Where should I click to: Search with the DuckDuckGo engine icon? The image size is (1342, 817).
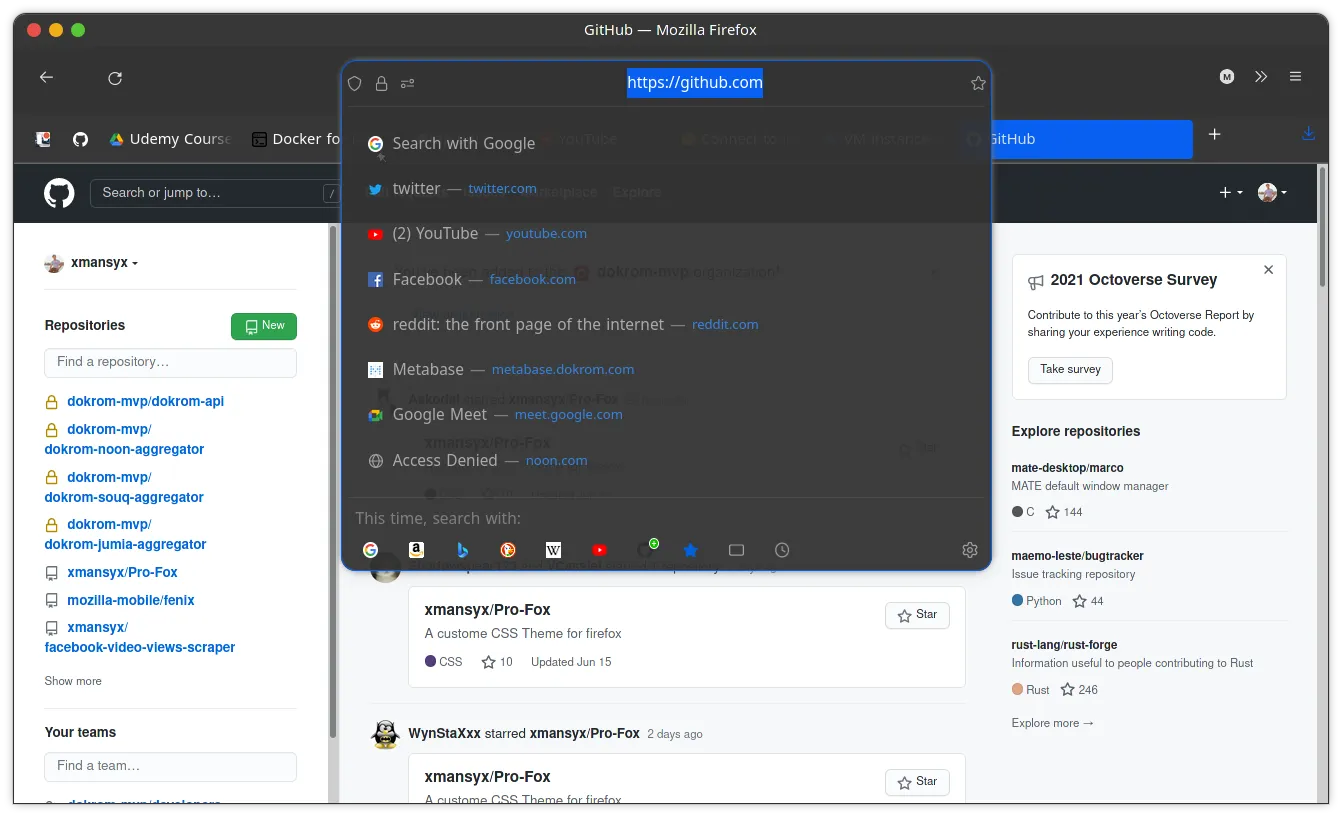pyautogui.click(x=507, y=549)
